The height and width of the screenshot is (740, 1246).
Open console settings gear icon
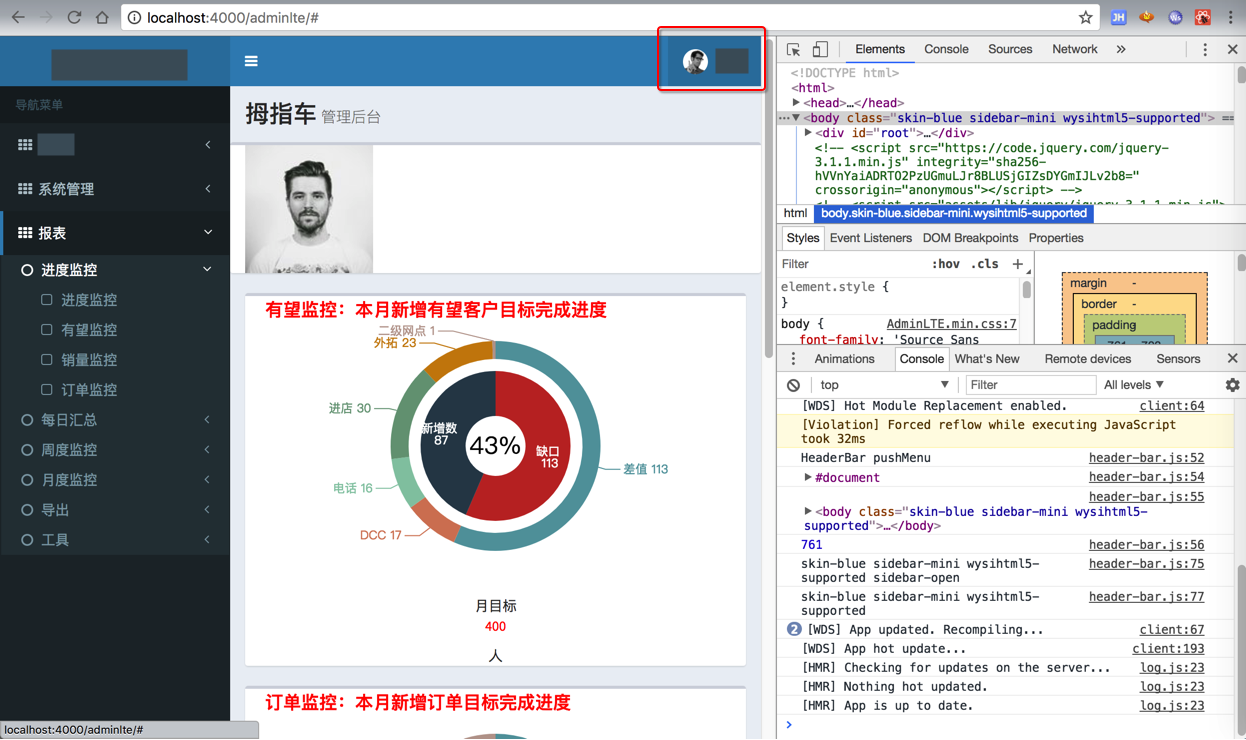[1232, 385]
